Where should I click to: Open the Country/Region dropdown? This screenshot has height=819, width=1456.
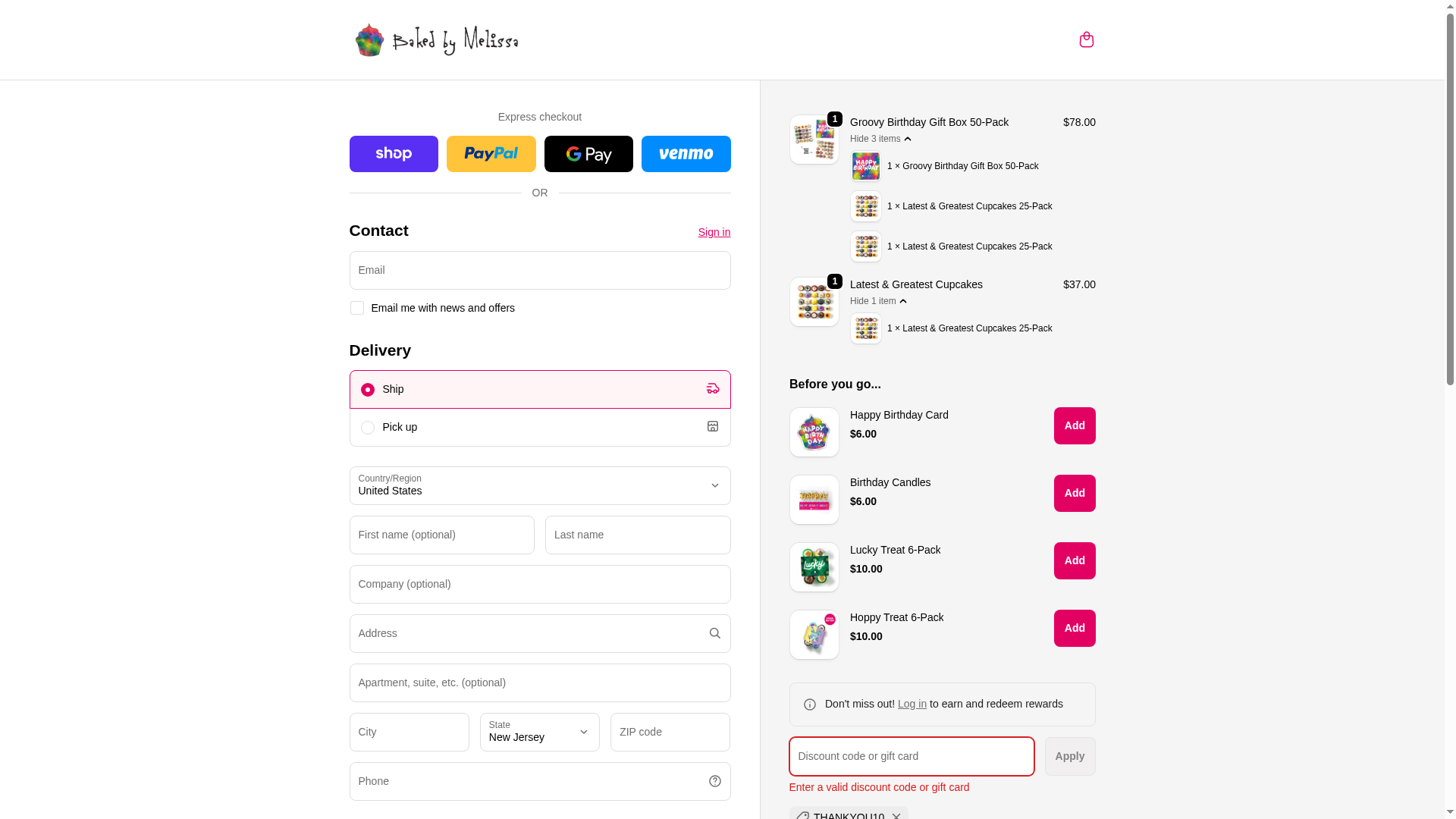(x=540, y=485)
